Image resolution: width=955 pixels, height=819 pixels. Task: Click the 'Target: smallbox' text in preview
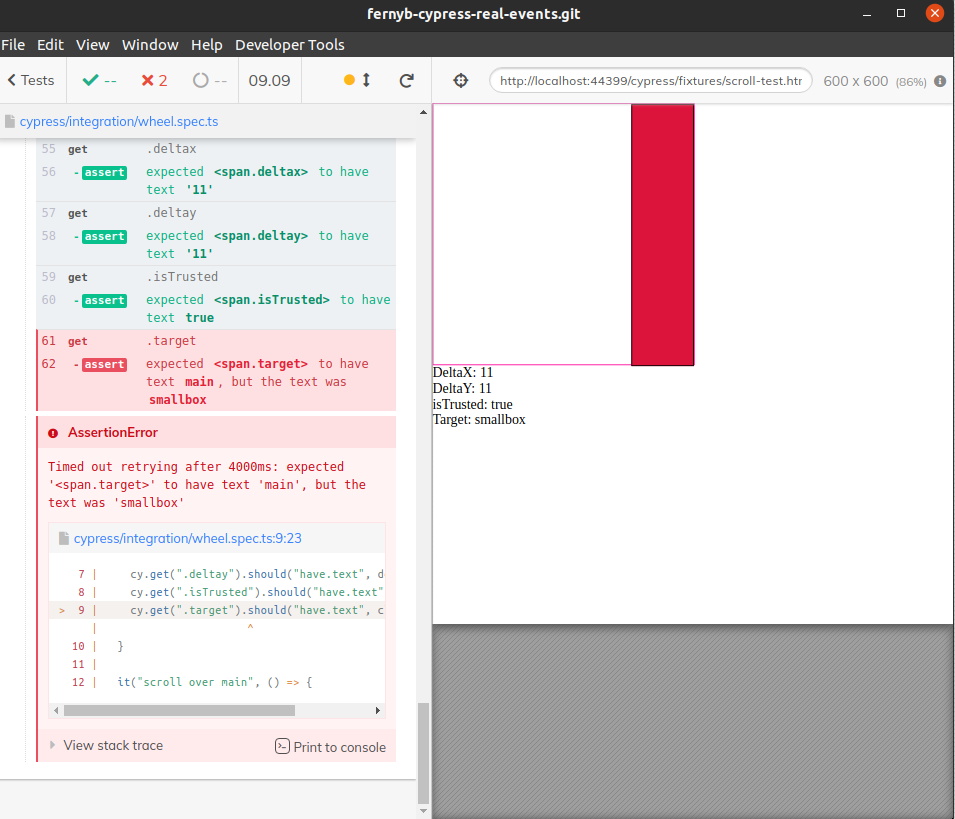[479, 420]
